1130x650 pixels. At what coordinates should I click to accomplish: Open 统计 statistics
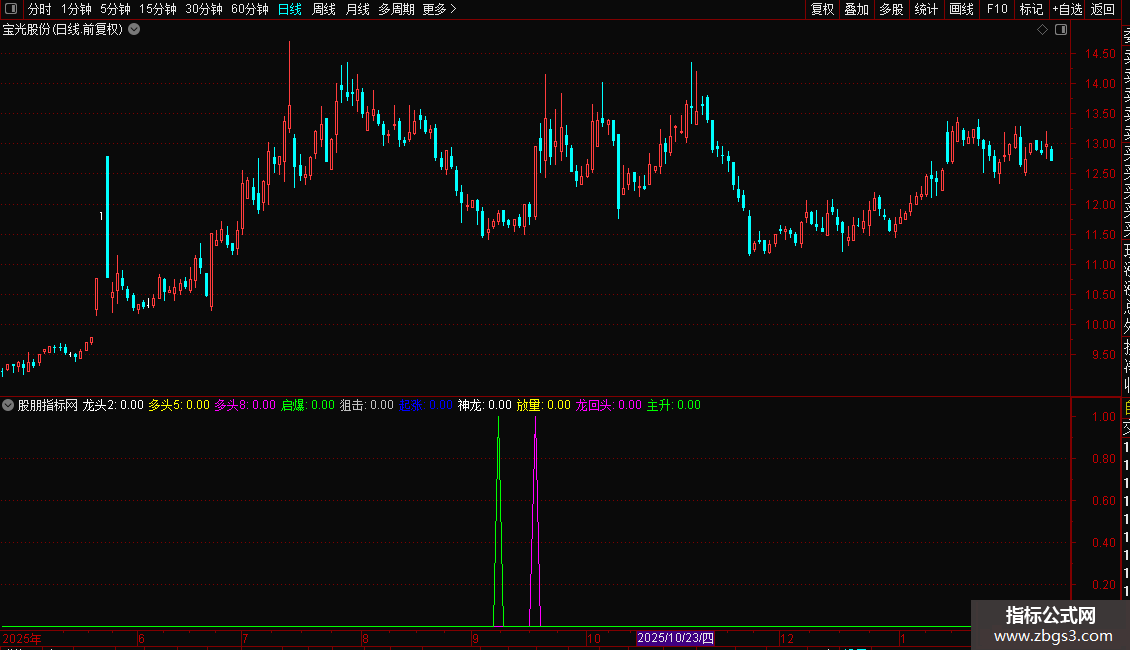coord(926,9)
